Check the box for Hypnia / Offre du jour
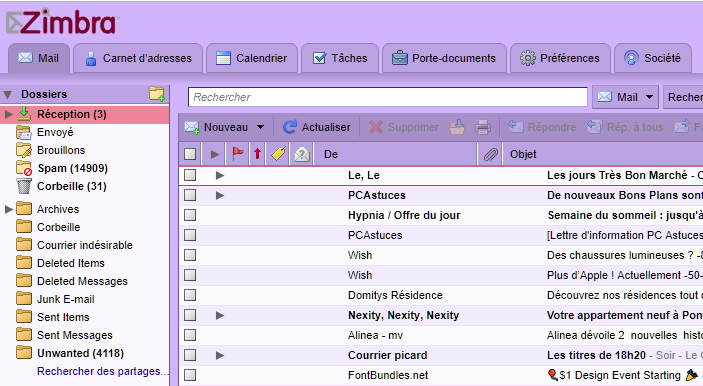Image resolution: width=703 pixels, height=386 pixels. click(x=190, y=215)
